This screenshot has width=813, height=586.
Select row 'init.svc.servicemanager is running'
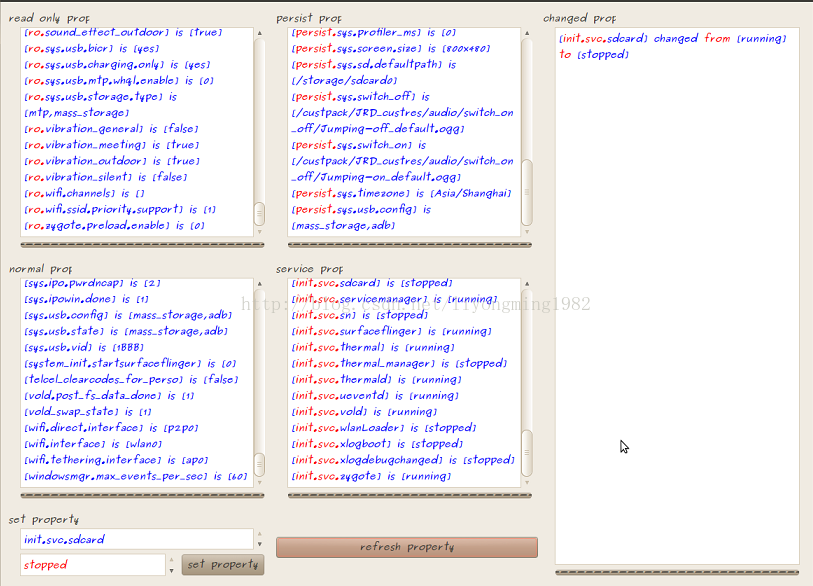[395, 299]
